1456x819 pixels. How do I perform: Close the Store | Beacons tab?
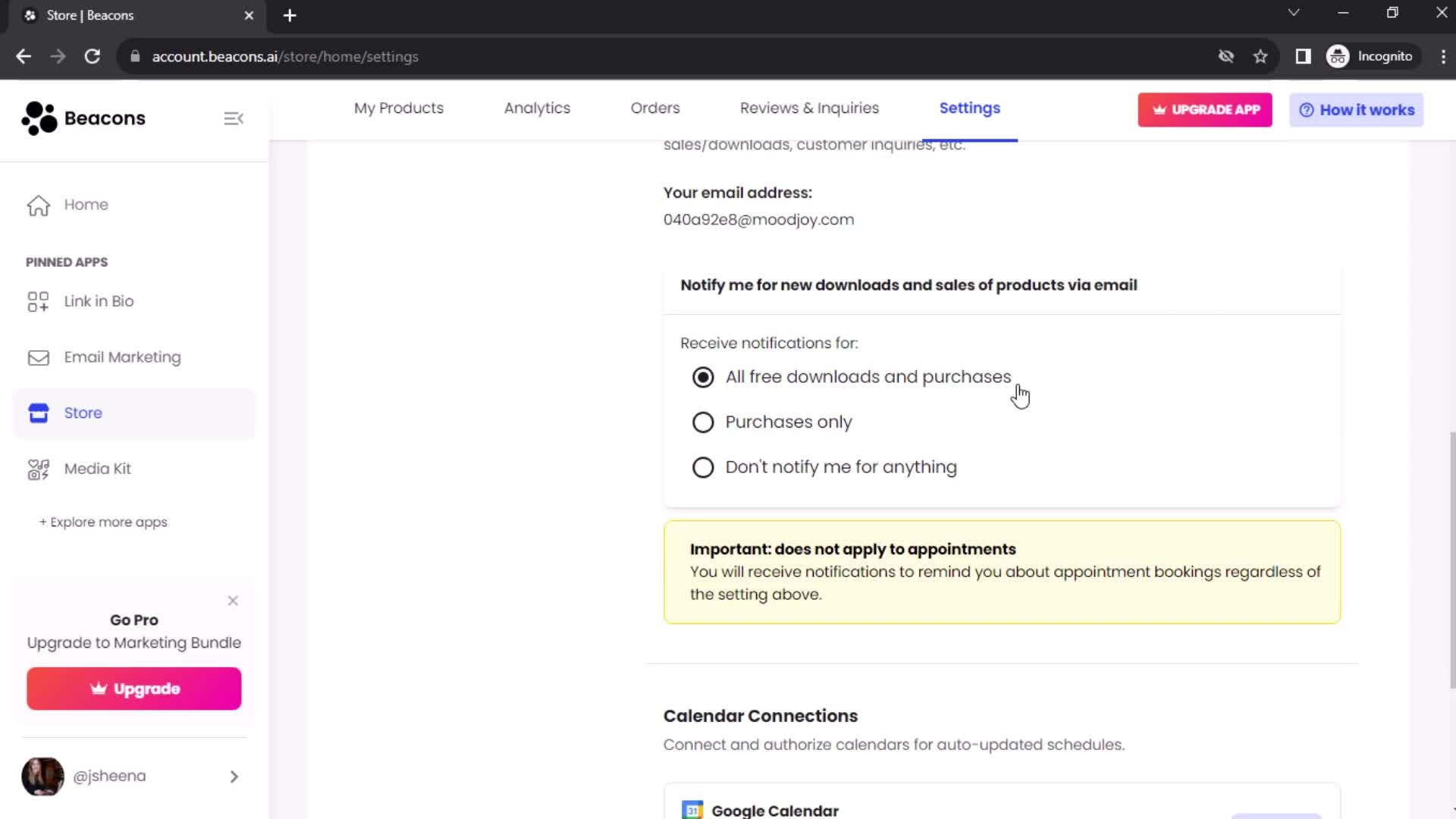click(249, 15)
